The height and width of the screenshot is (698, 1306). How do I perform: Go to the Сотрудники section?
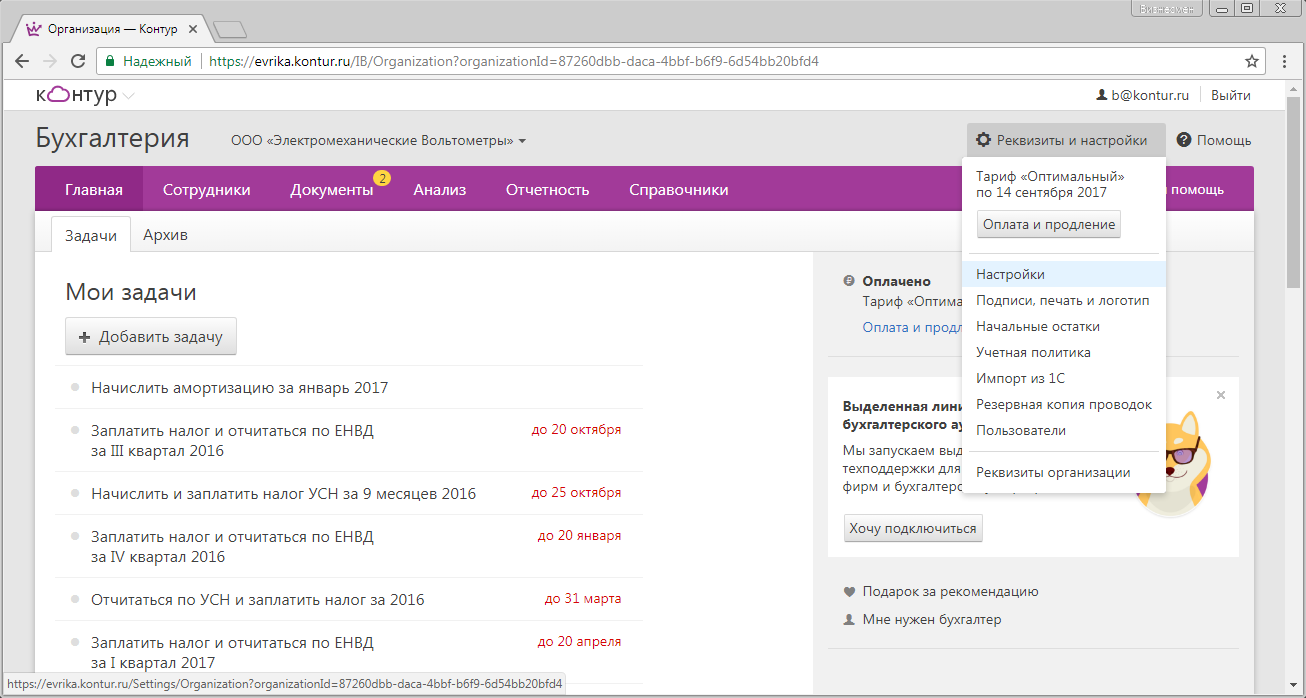point(207,190)
